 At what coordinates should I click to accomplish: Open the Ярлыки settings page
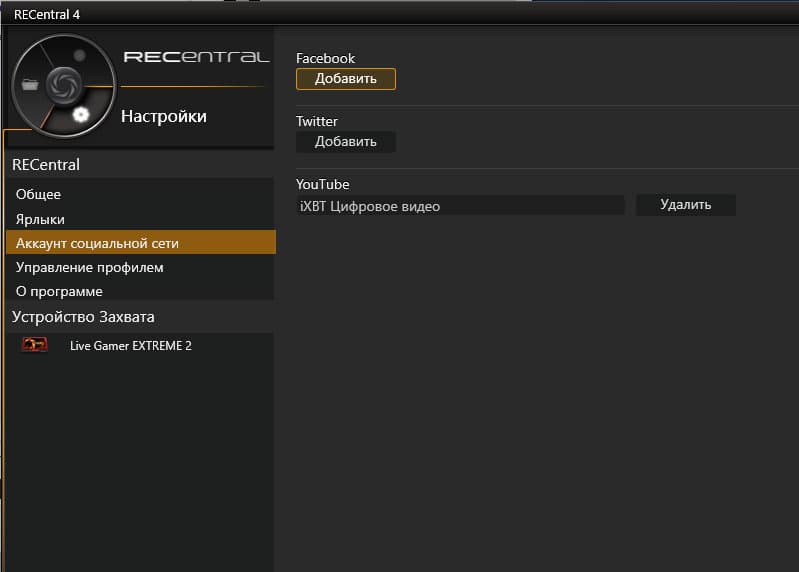[141, 219]
